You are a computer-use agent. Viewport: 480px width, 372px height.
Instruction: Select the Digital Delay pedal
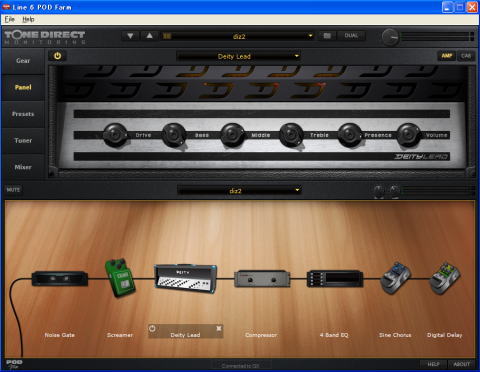[x=445, y=278]
